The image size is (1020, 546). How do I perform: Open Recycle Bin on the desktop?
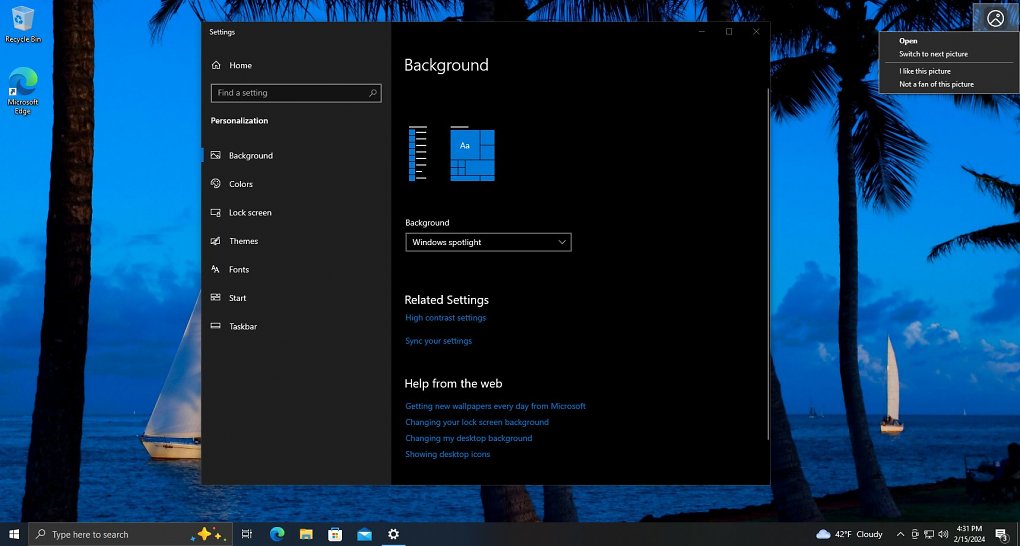tap(23, 25)
